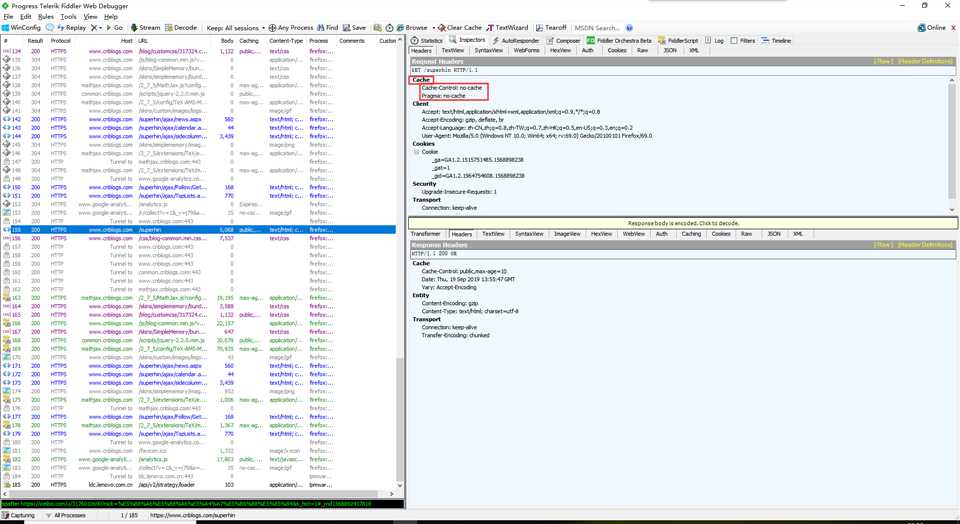Open the Edit menu
960x524 pixels.
coord(26,17)
